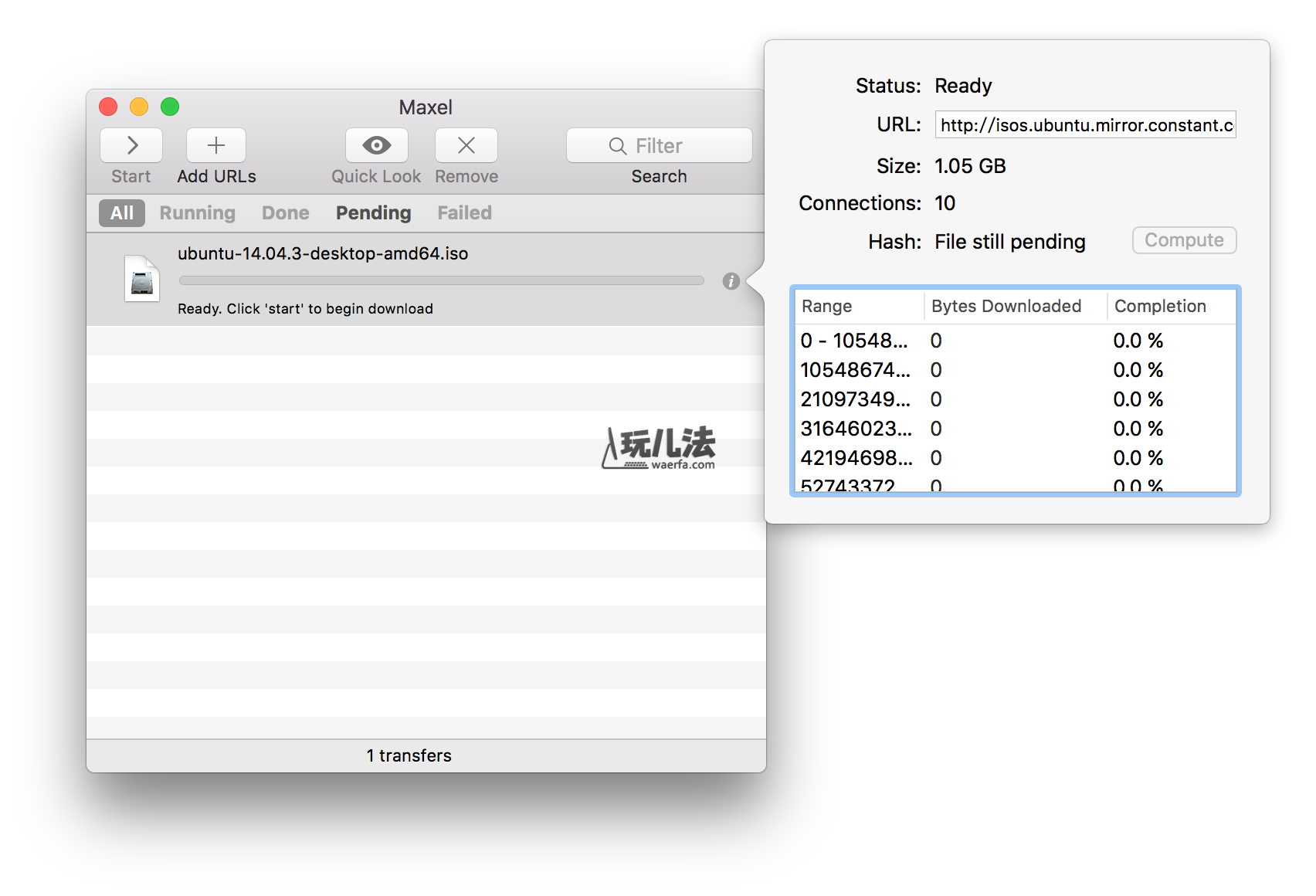The image size is (1316, 896).
Task: Switch to the Failed filter tab
Action: click(465, 213)
